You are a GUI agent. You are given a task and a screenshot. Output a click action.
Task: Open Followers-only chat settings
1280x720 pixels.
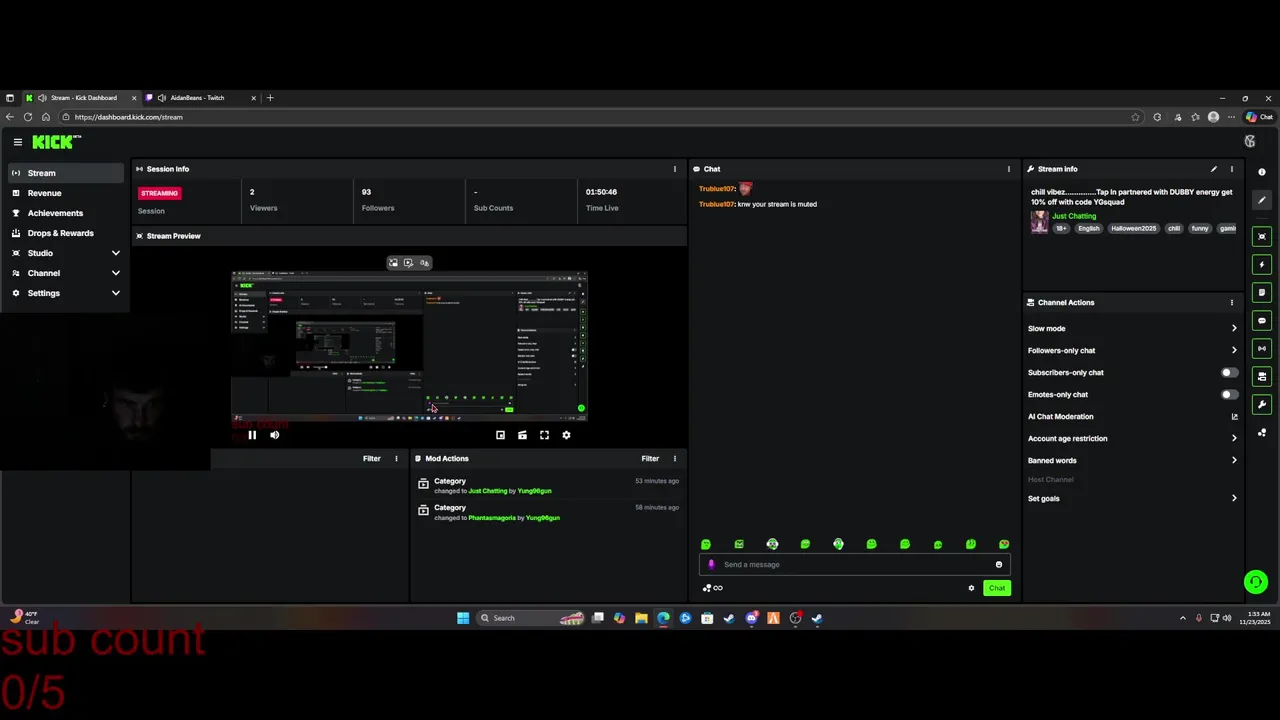click(x=1132, y=350)
